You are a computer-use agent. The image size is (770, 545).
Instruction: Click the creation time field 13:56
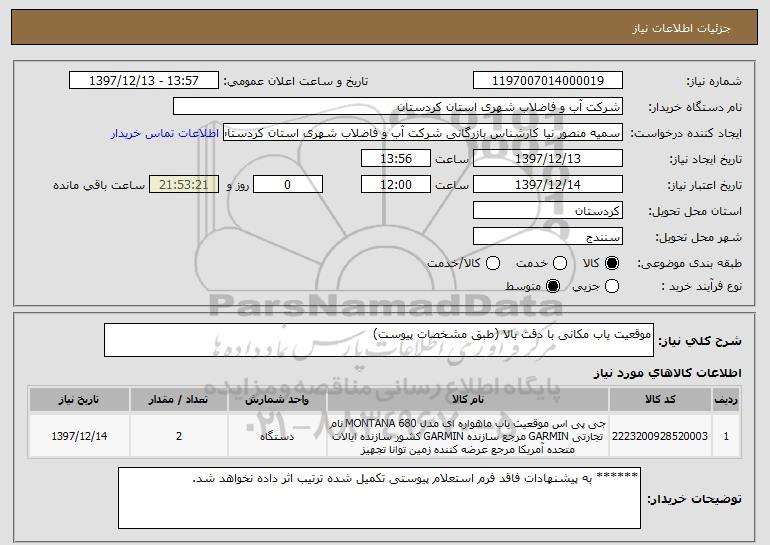(396, 159)
